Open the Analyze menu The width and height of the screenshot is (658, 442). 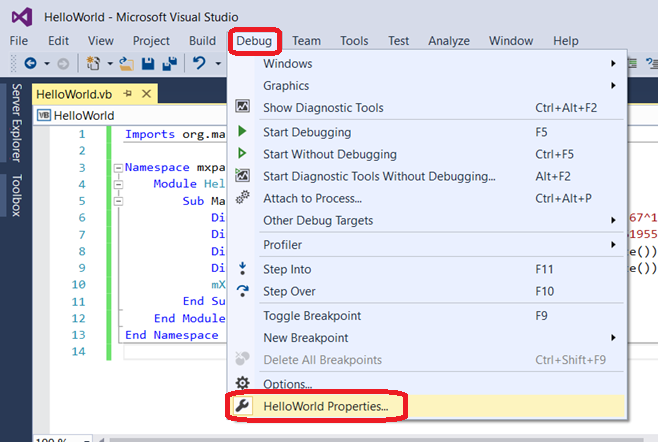click(449, 41)
